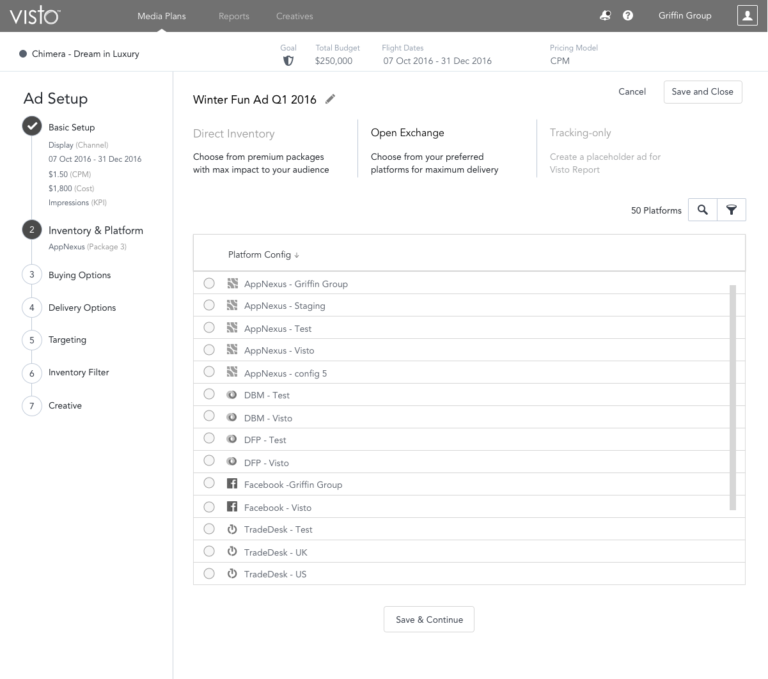Click the platform list scrollbar
768x679 pixels.
pyautogui.click(x=733, y=397)
